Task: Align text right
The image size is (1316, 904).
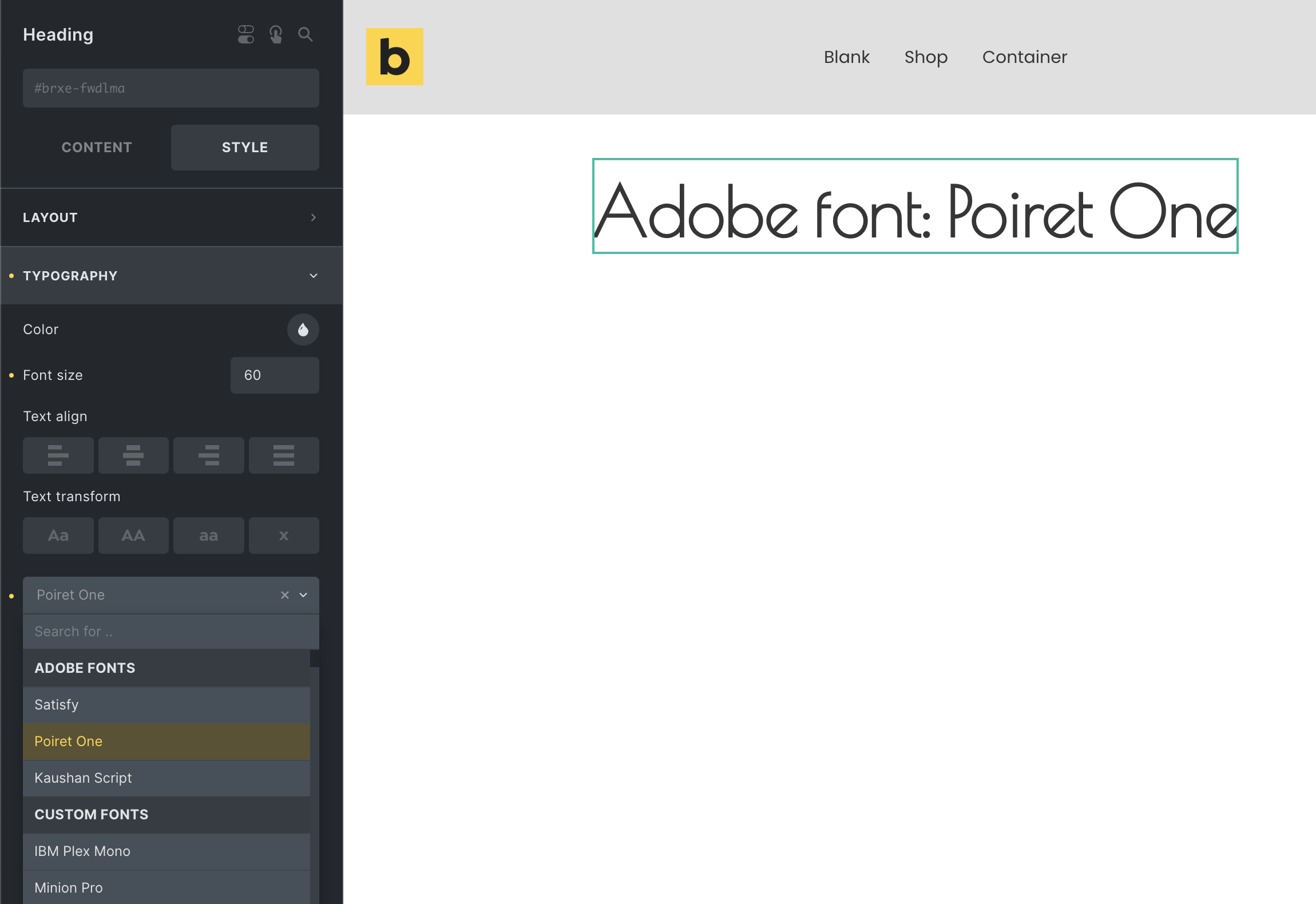Action: pyautogui.click(x=209, y=455)
